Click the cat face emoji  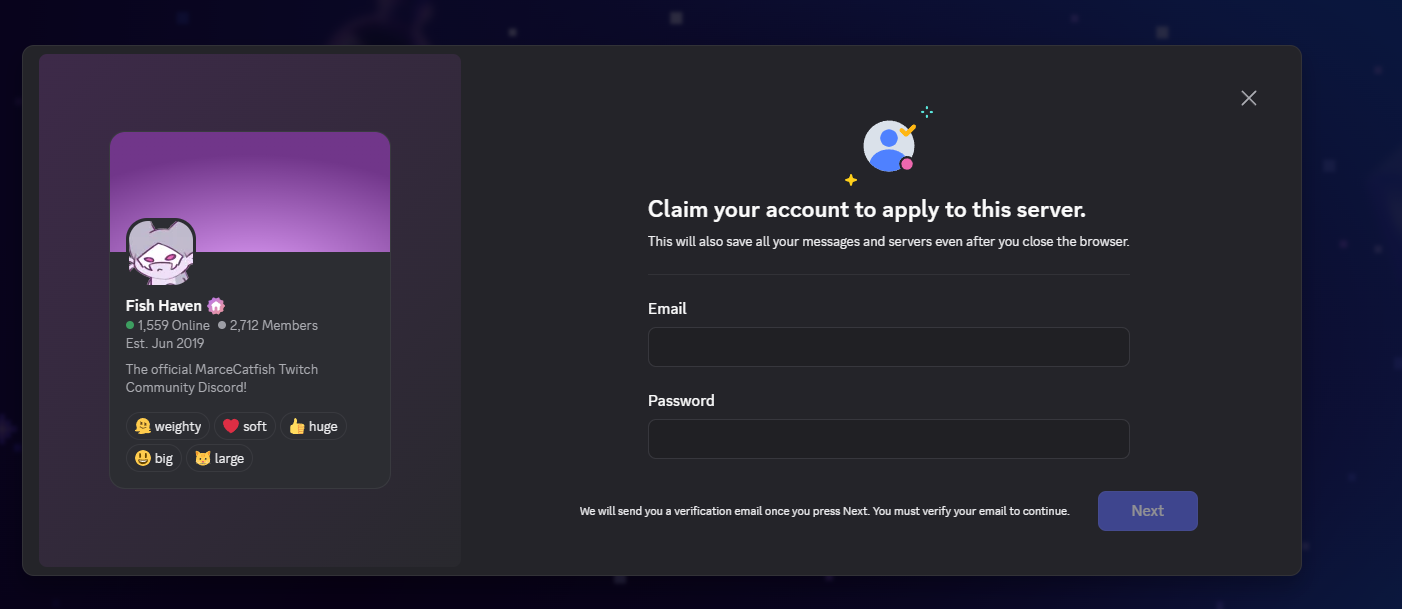203,458
